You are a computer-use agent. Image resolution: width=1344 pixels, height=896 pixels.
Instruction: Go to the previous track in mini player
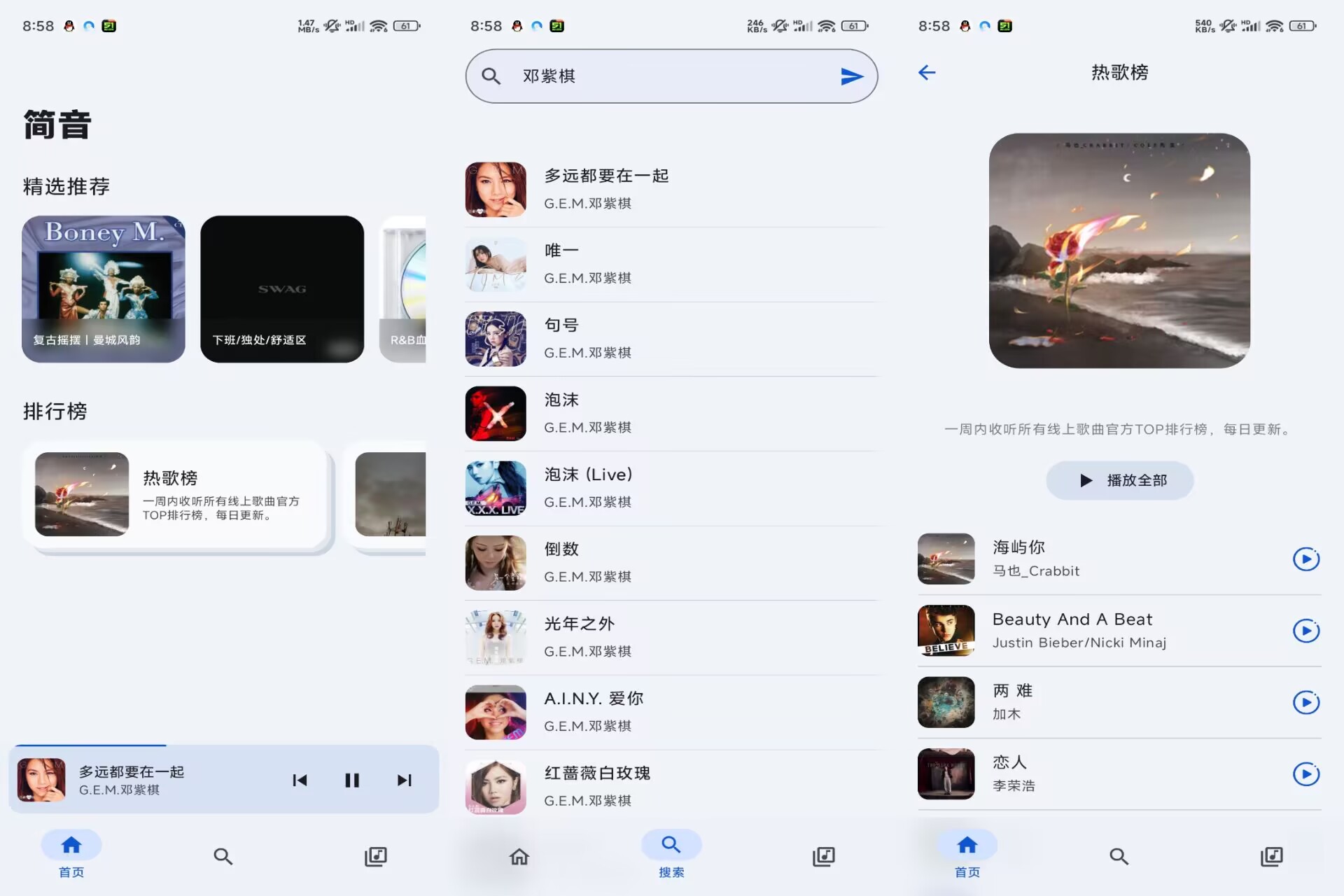300,780
